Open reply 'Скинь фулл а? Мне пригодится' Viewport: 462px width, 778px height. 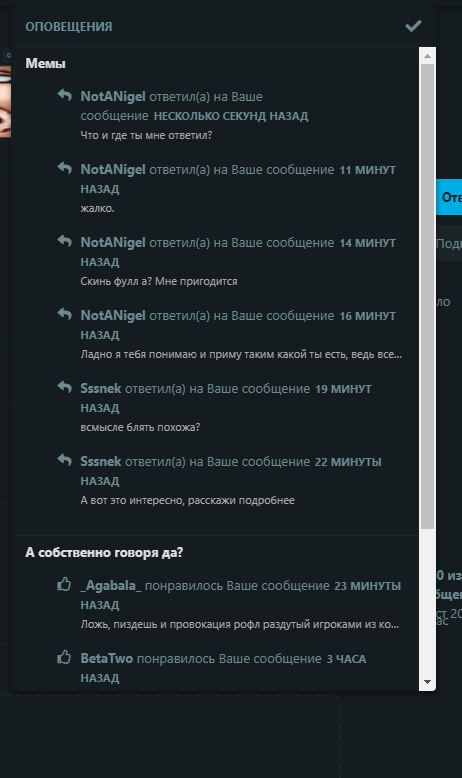click(159, 281)
